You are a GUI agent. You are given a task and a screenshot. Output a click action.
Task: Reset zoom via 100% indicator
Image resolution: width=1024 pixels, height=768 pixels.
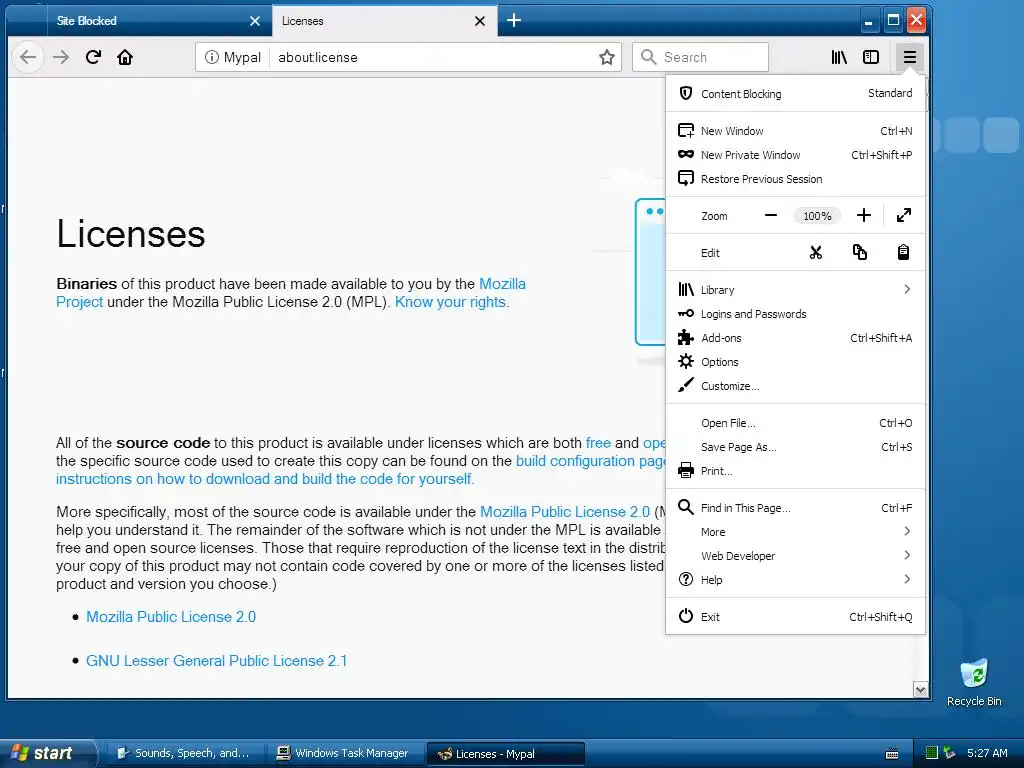(x=817, y=216)
